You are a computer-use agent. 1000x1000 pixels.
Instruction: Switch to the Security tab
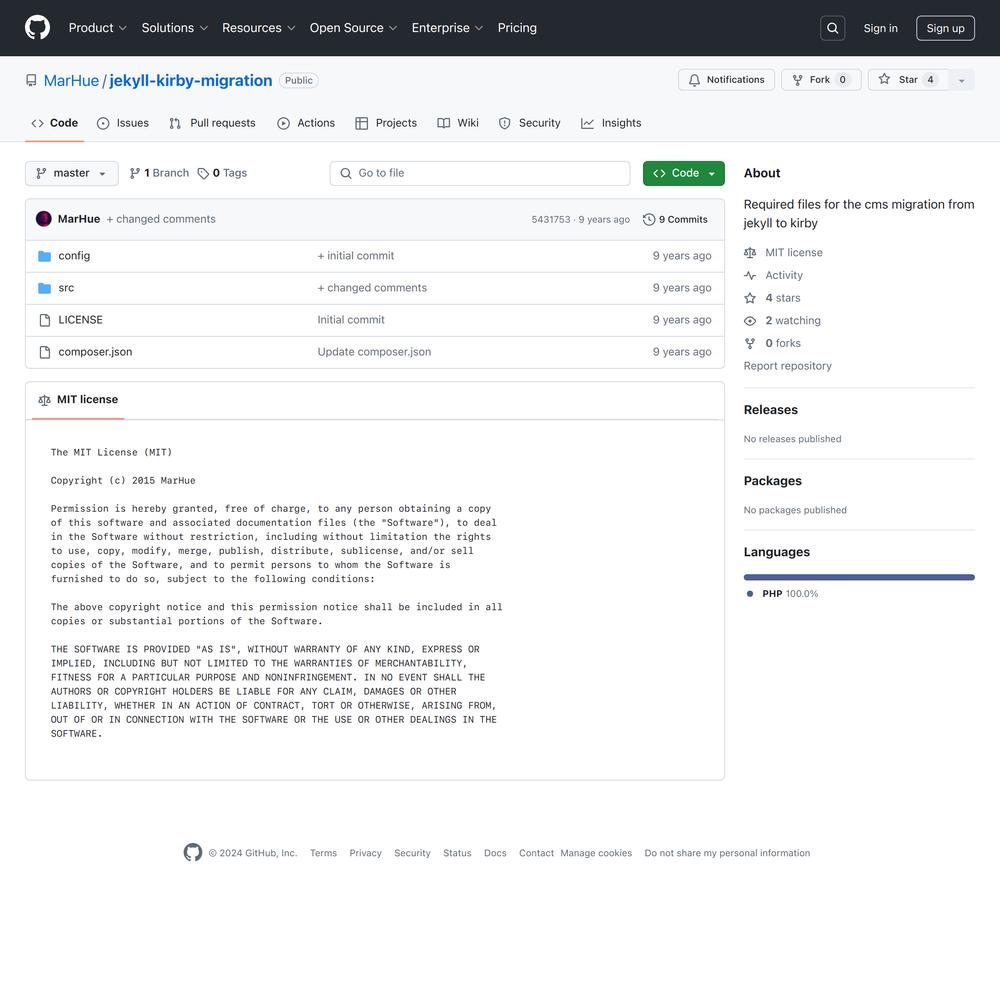(529, 123)
